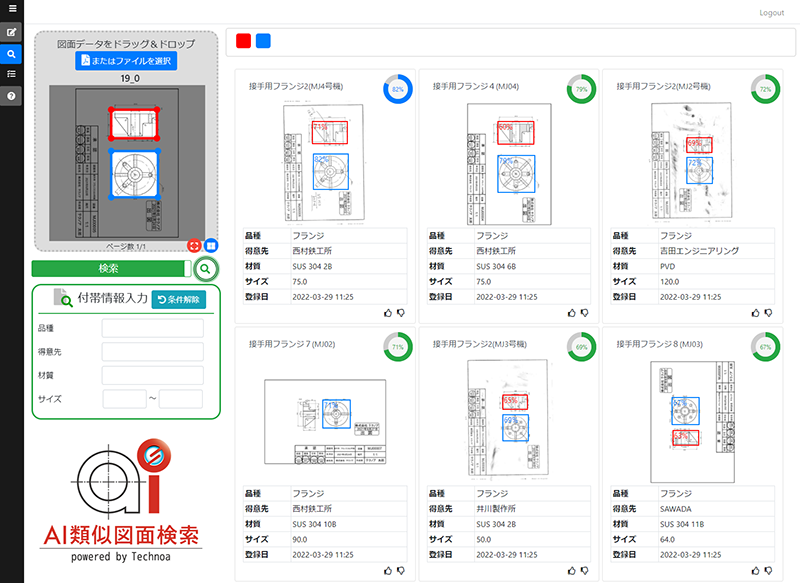This screenshot has height=583, width=800.
Task: Thumbs up 接手用フランジ4(MJ04) result
Action: (x=571, y=313)
